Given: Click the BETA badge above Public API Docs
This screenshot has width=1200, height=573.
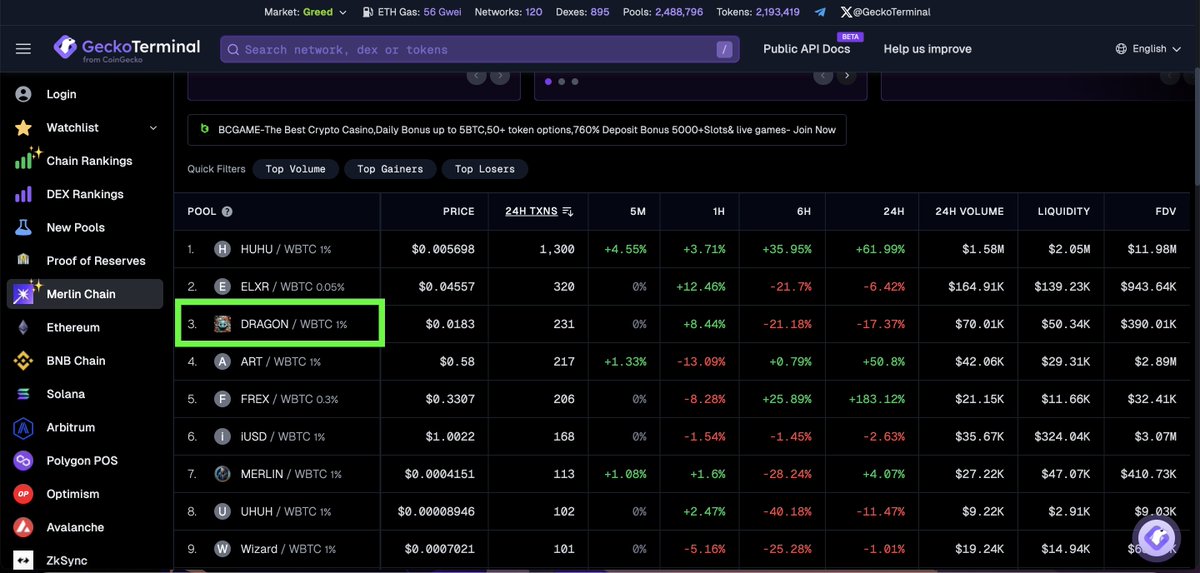Looking at the screenshot, I should click(x=852, y=36).
